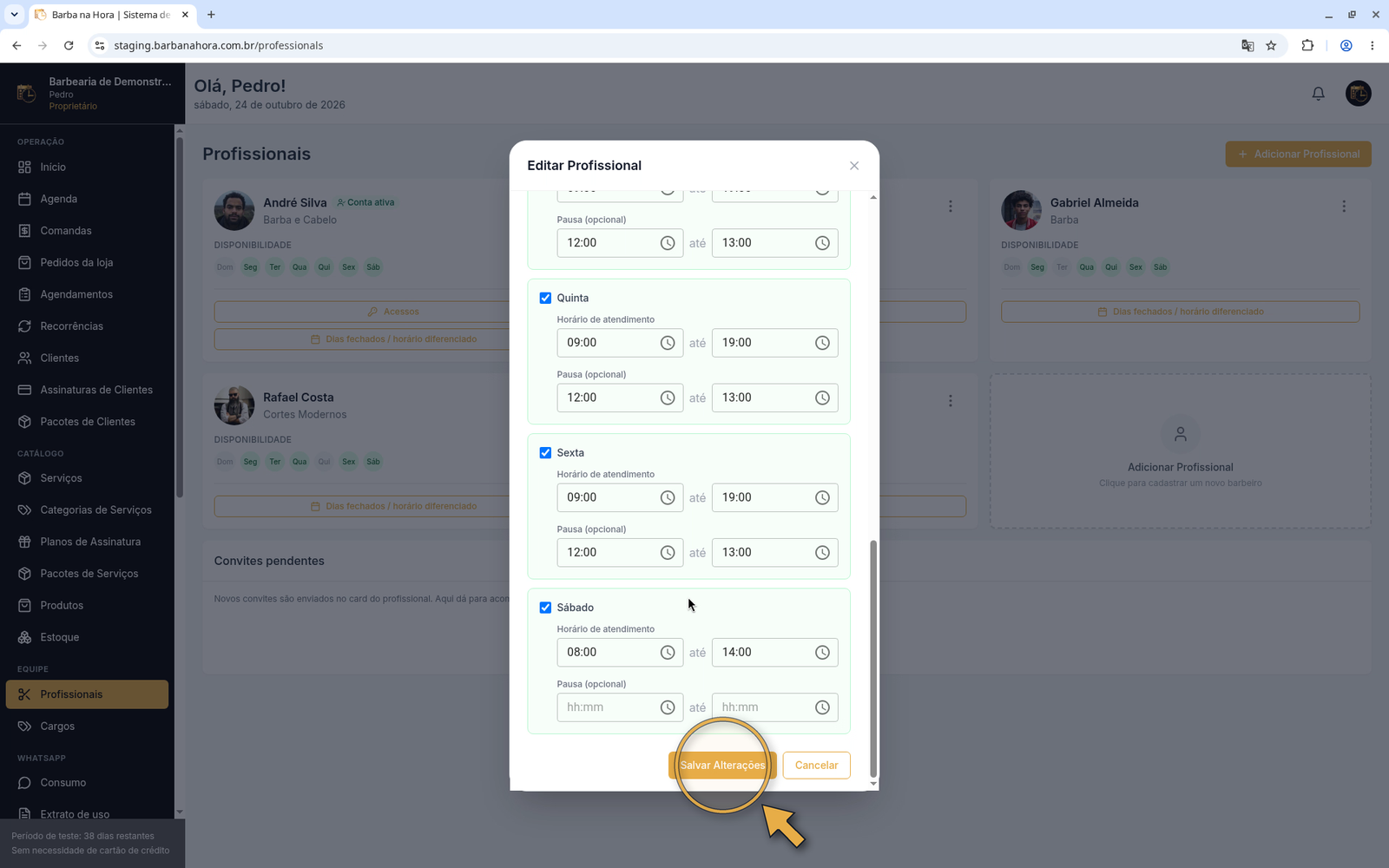Click Adicionar Profissional button at top

[1298, 154]
